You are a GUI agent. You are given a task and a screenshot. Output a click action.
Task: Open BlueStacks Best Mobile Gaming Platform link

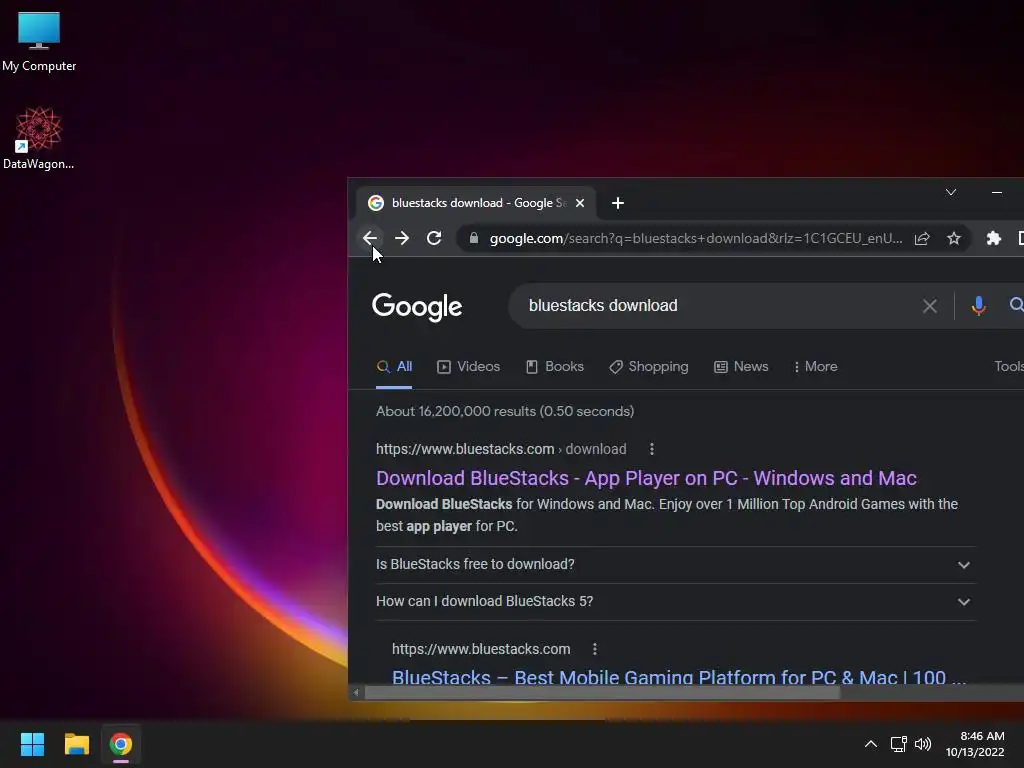(x=679, y=677)
